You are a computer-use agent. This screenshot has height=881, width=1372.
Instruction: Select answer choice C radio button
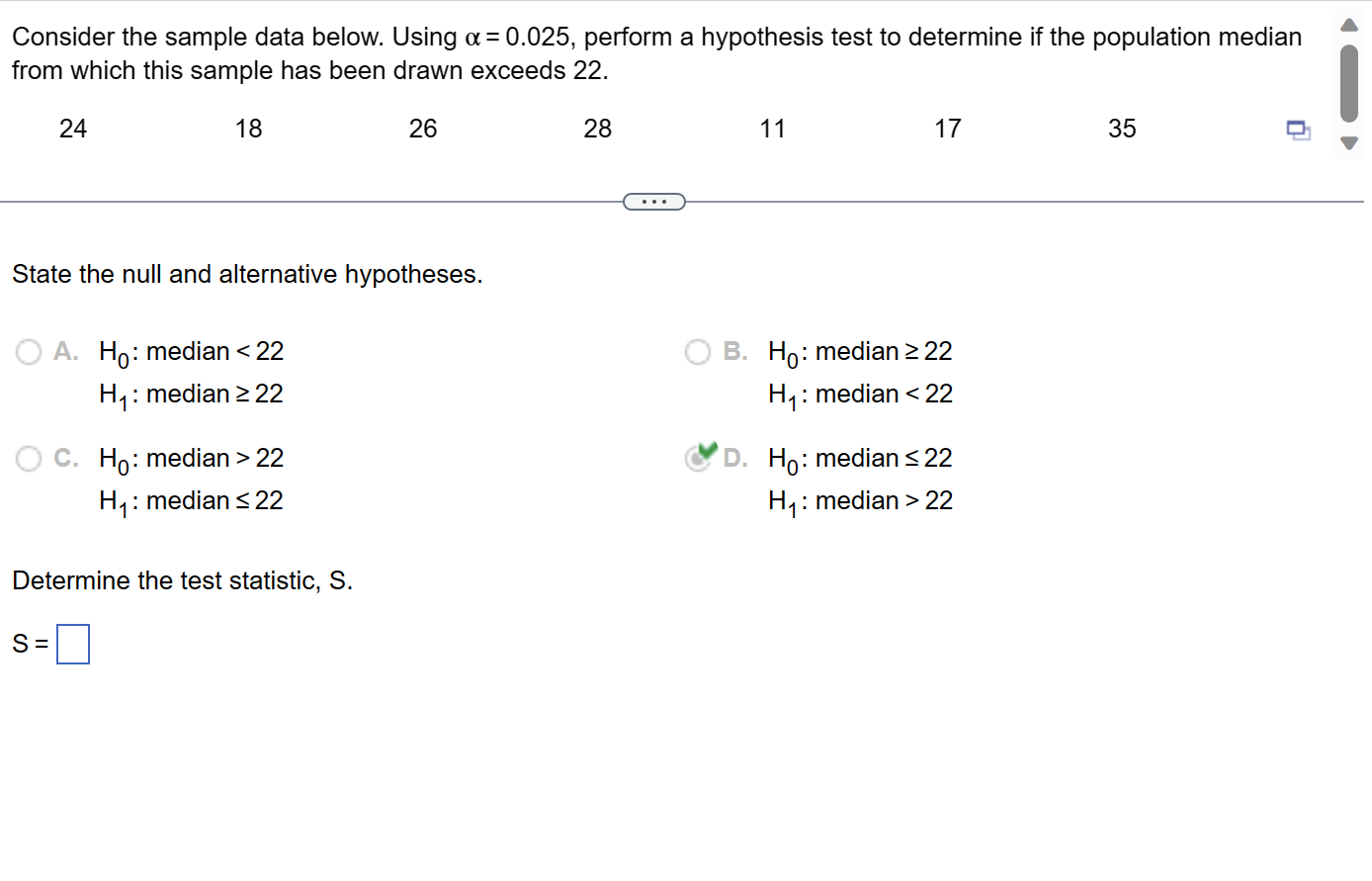tap(28, 459)
